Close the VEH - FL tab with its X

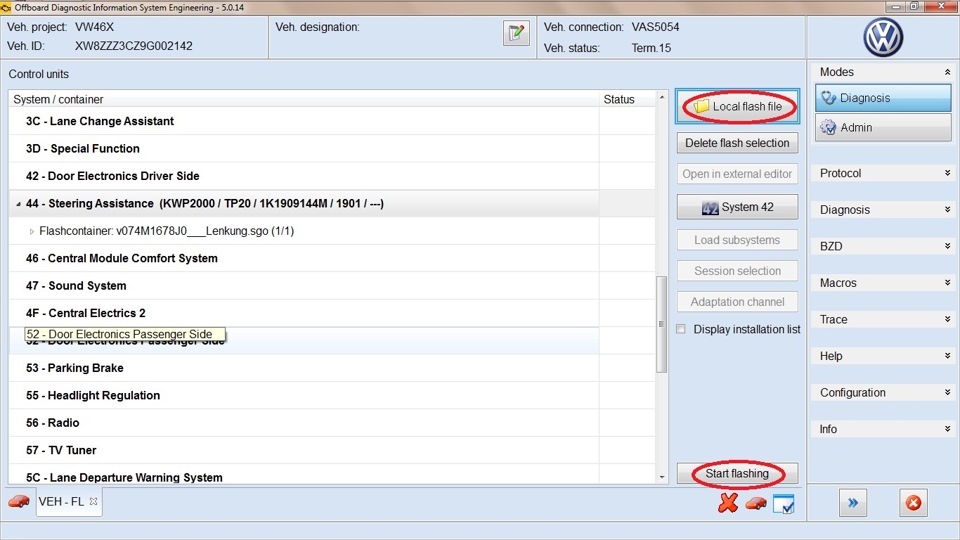coord(94,501)
